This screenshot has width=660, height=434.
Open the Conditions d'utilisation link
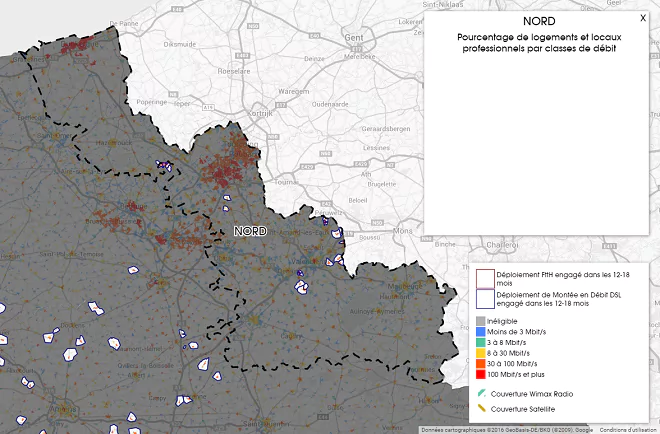629,430
